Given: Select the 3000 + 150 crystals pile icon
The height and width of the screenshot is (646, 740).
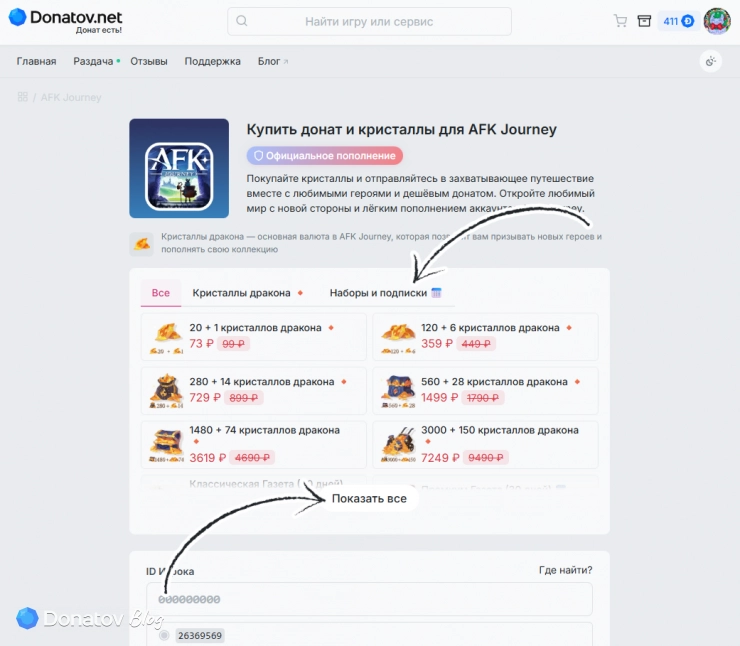Looking at the screenshot, I should pos(398,445).
